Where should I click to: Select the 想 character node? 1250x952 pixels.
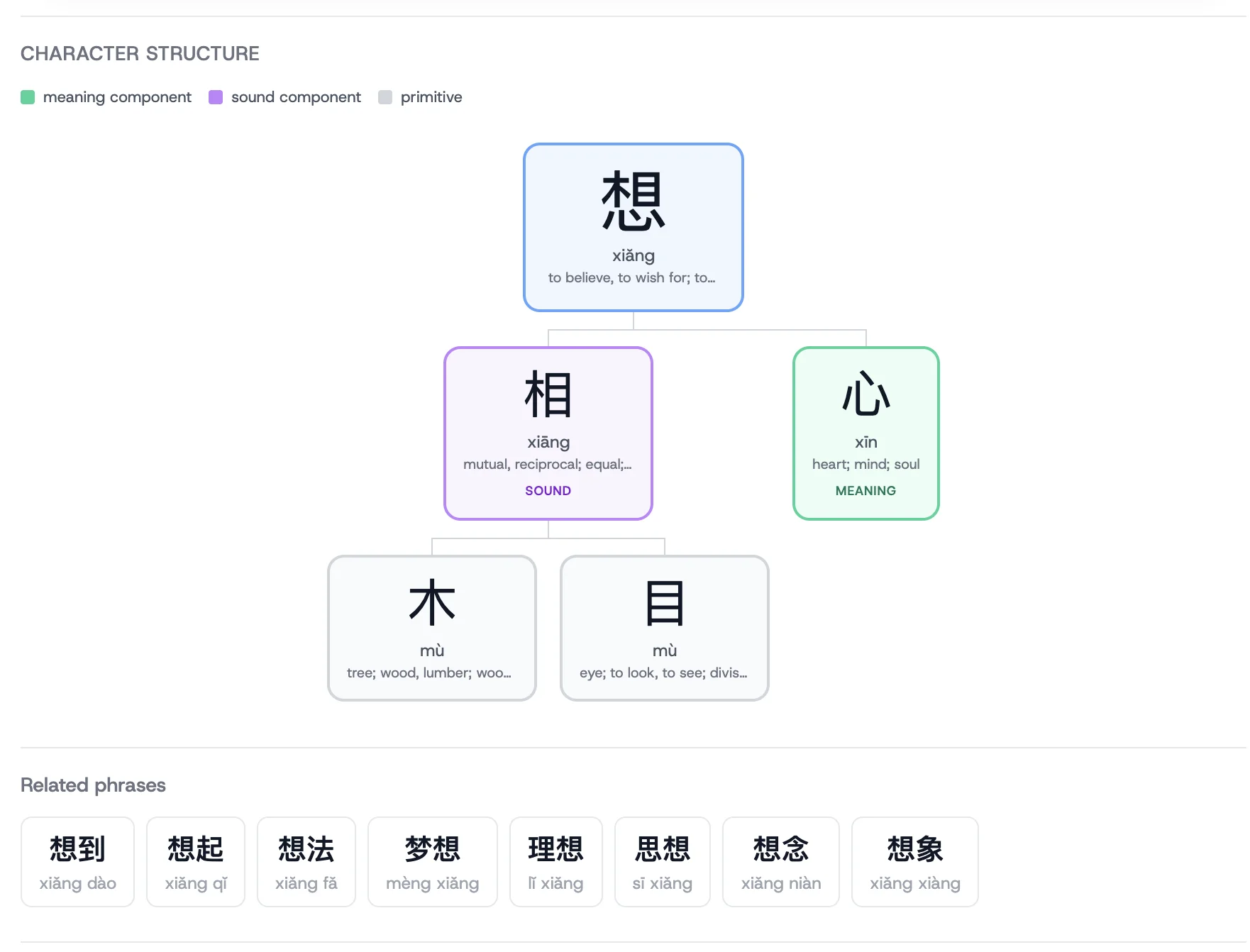pos(632,227)
